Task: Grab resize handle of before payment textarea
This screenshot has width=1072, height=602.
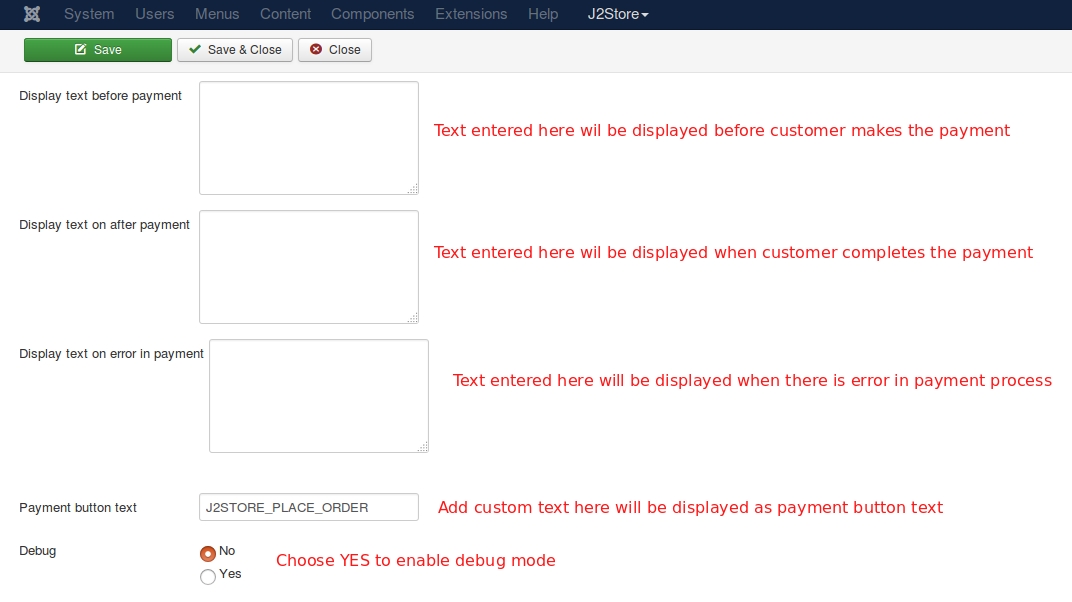Action: pyautogui.click(x=413, y=189)
